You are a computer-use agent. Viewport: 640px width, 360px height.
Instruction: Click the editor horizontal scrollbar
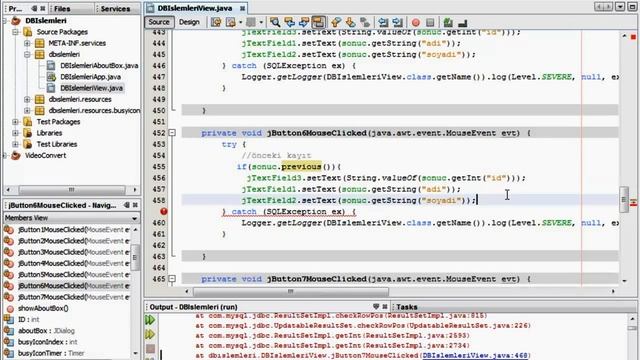pyautogui.click(x=291, y=291)
